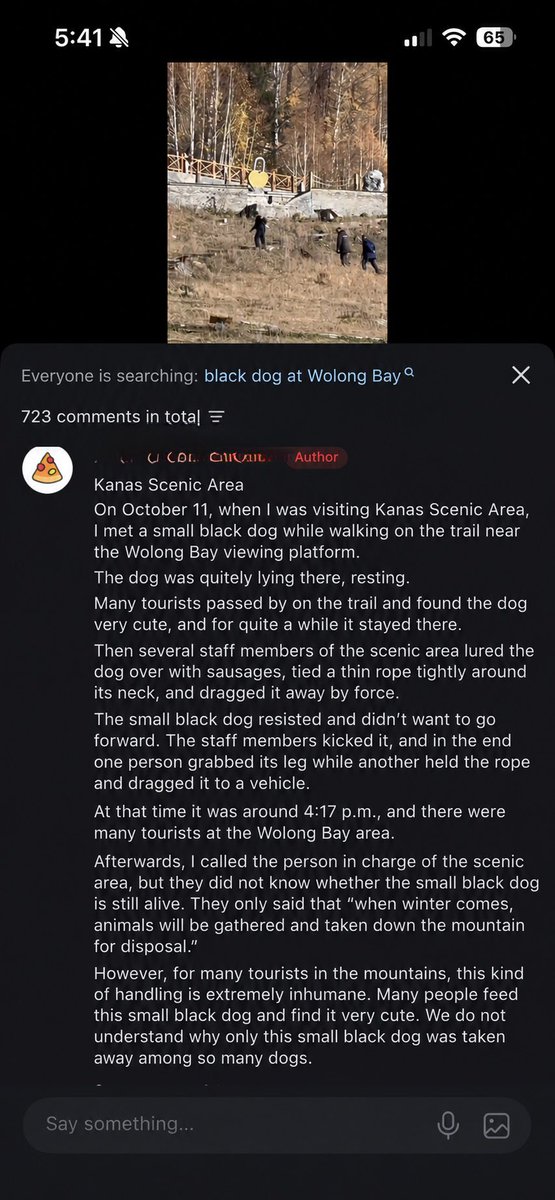Tap the battery indicator showing 65
Screen dimensions: 555x1200
click(496, 38)
